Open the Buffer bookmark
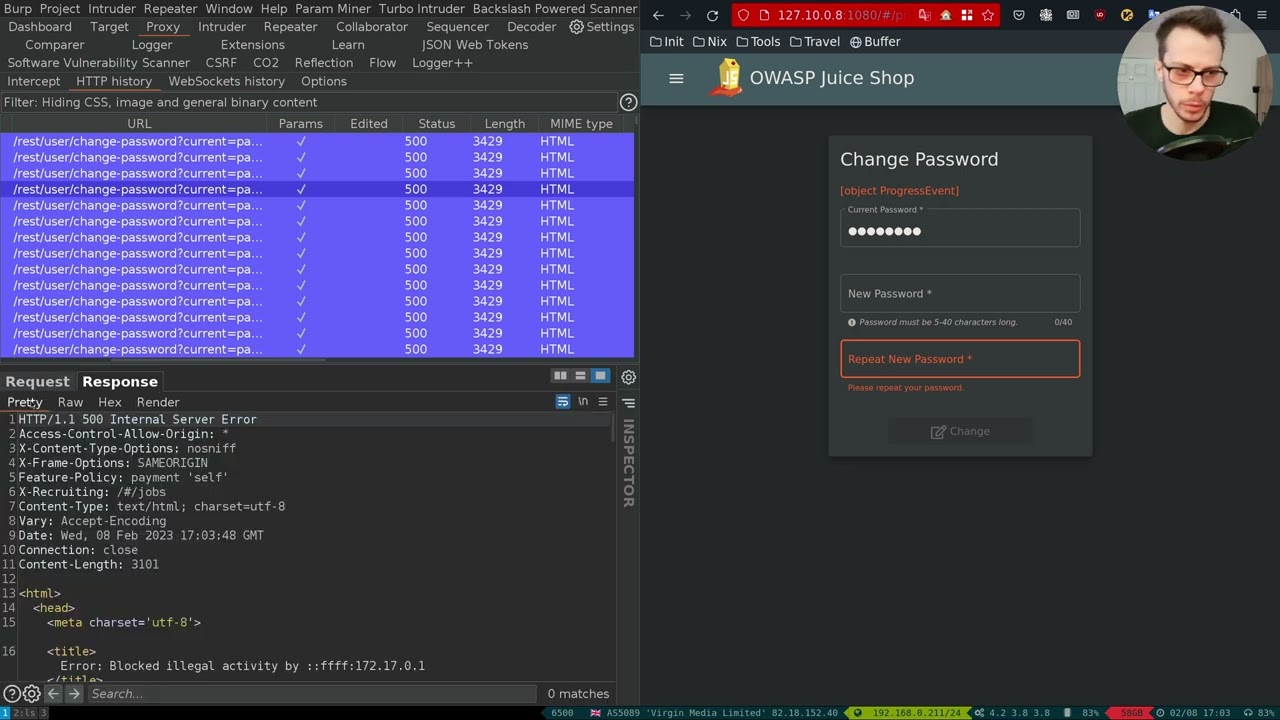This screenshot has height=720, width=1280. tap(875, 42)
